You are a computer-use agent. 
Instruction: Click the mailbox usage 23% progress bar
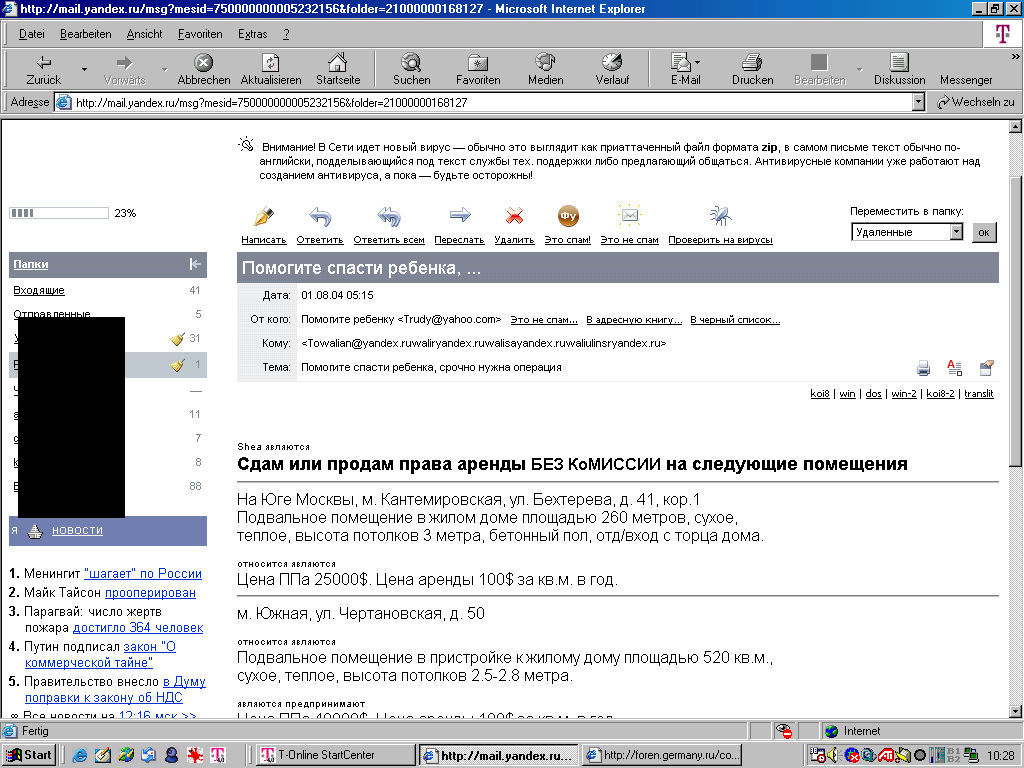pyautogui.click(x=59, y=213)
